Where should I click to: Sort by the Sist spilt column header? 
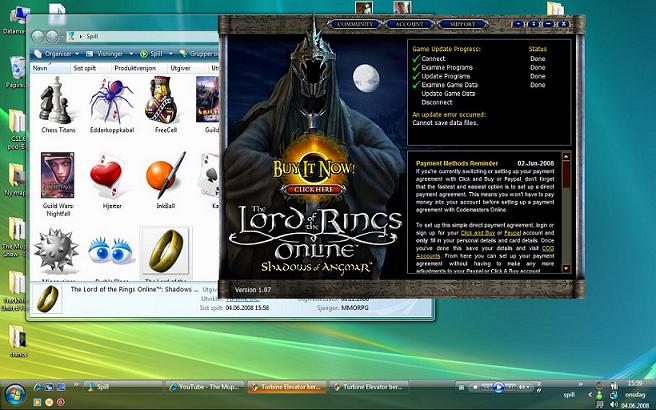[90, 68]
